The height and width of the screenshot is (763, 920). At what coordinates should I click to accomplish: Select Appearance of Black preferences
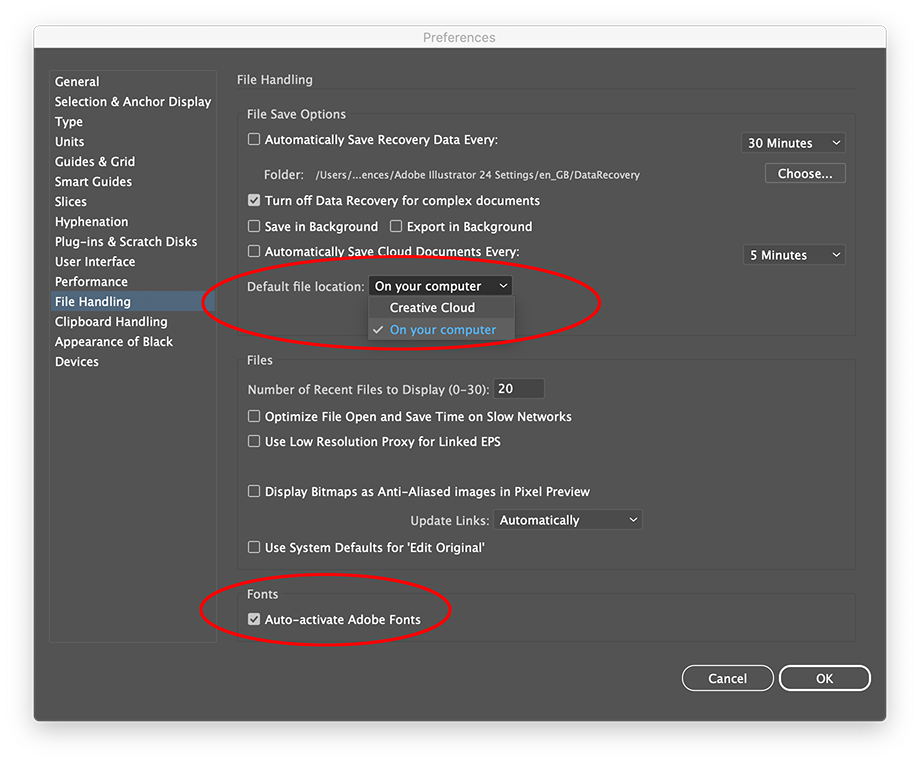pos(113,341)
